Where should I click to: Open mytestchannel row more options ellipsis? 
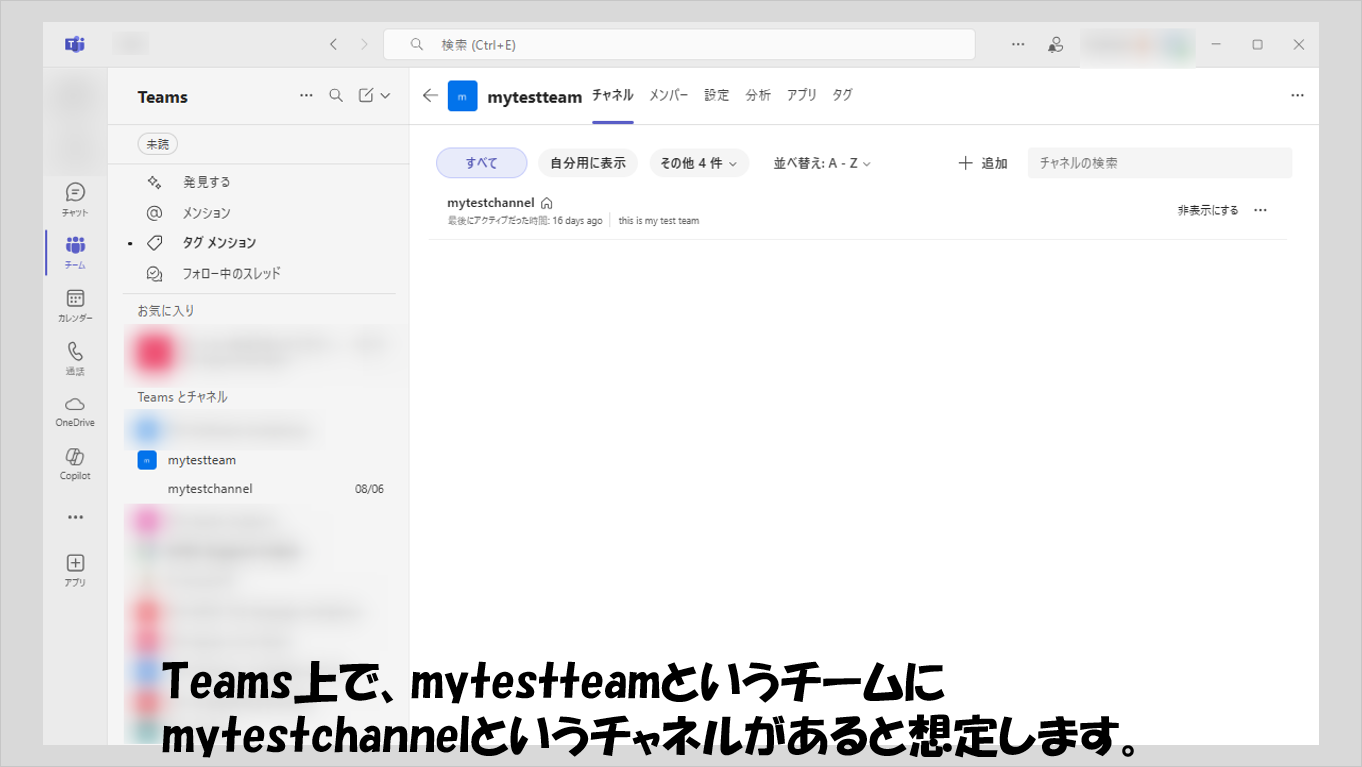[1260, 210]
